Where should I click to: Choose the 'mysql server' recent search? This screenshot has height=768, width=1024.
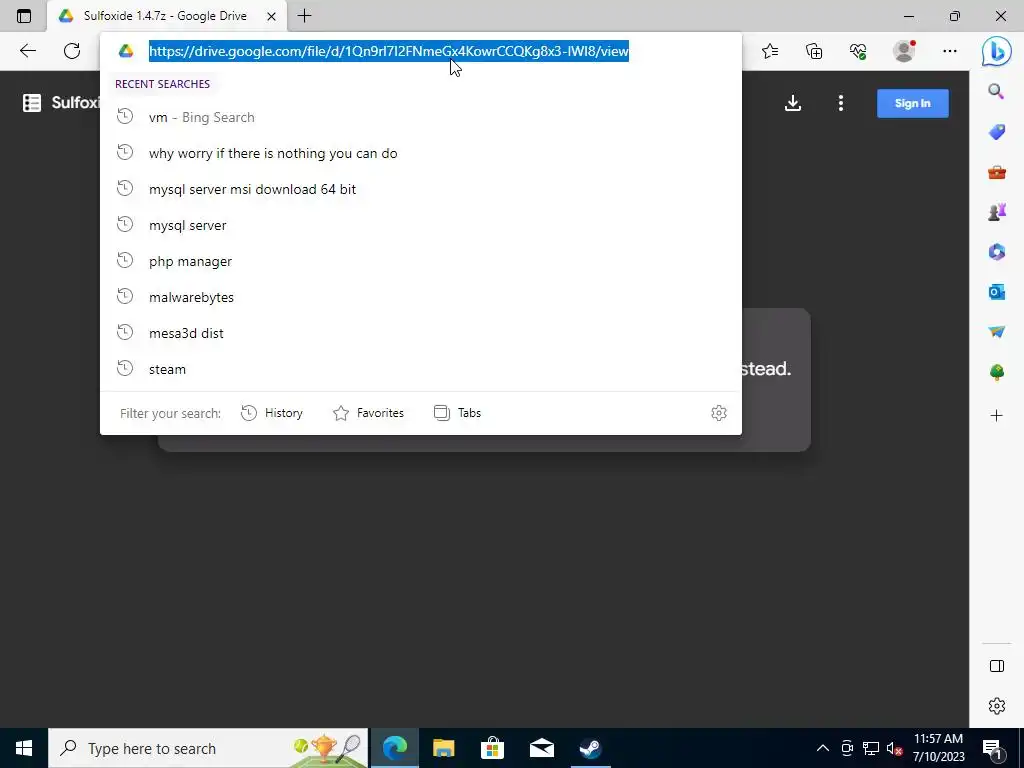point(421,225)
